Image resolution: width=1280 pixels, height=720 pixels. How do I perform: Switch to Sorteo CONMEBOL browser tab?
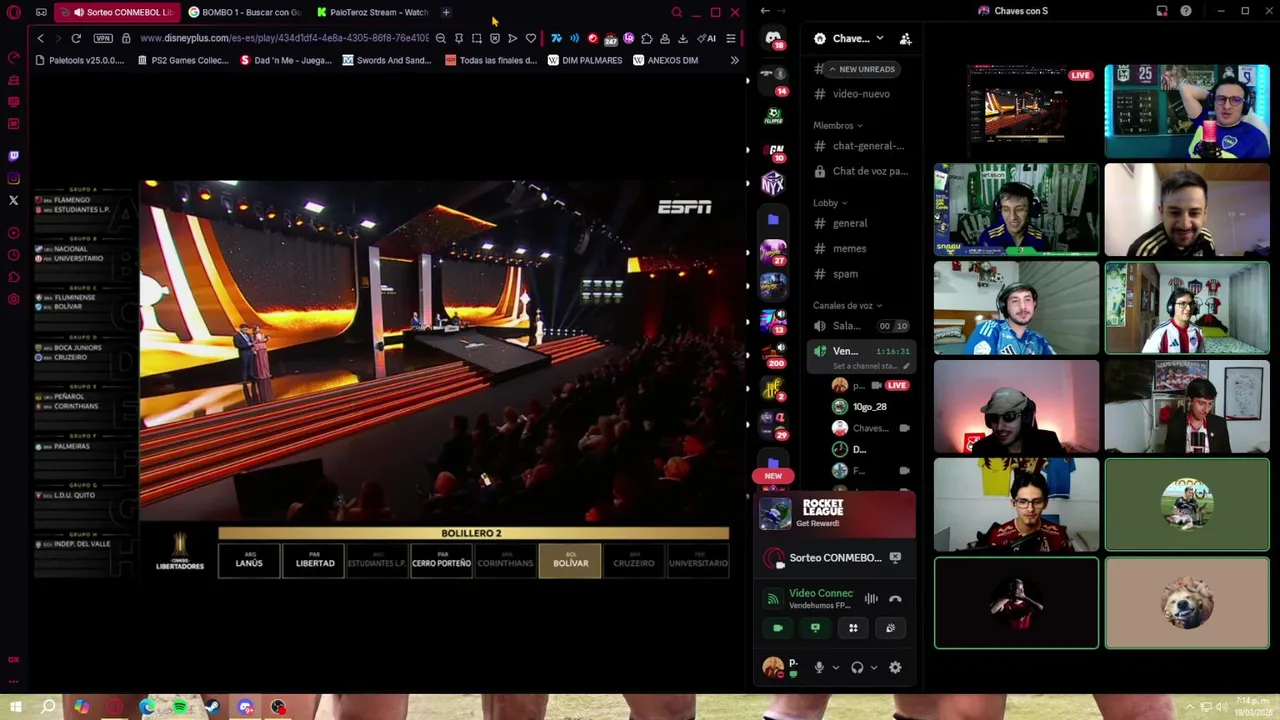click(x=120, y=12)
